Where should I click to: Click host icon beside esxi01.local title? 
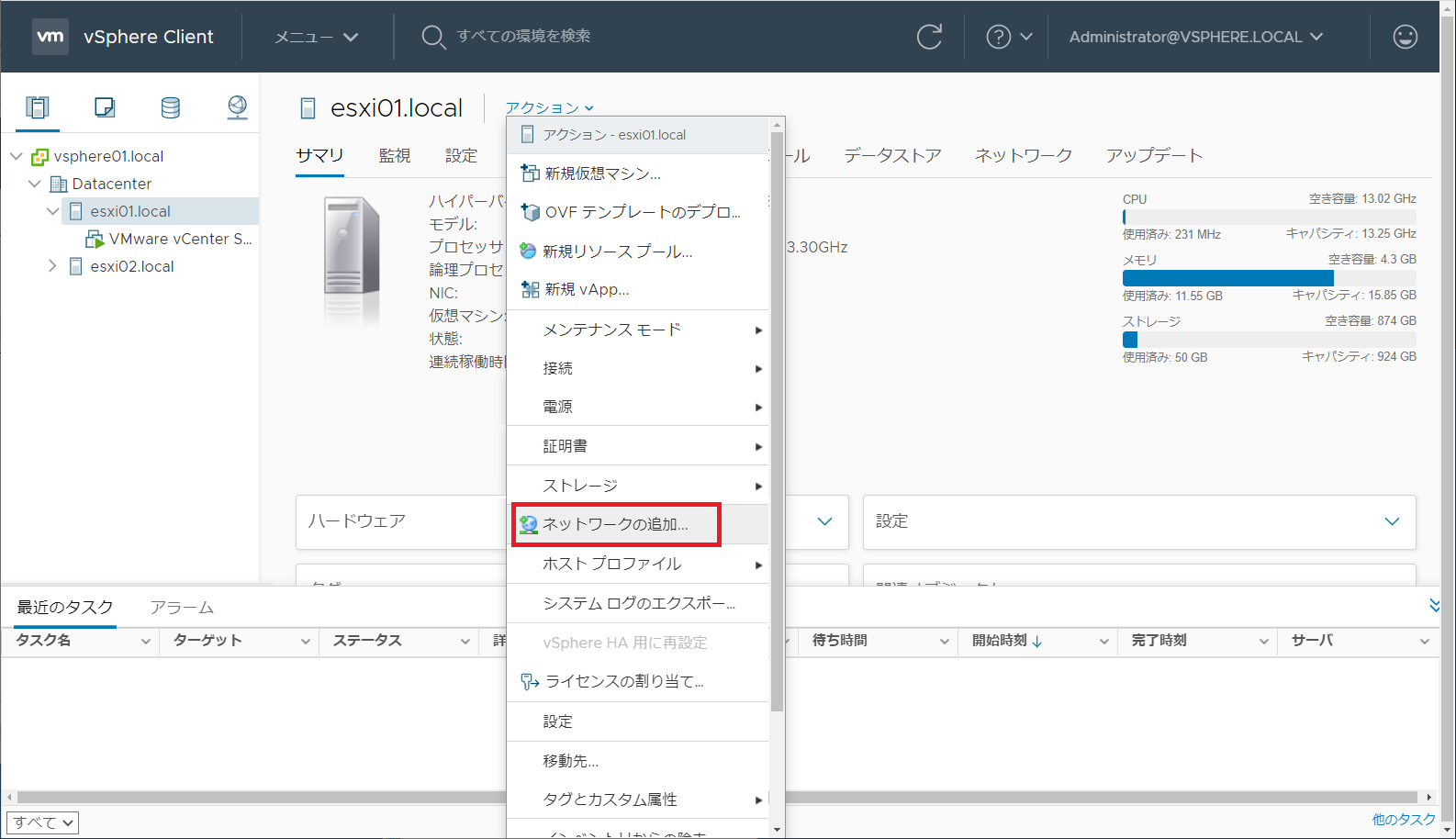(x=308, y=108)
